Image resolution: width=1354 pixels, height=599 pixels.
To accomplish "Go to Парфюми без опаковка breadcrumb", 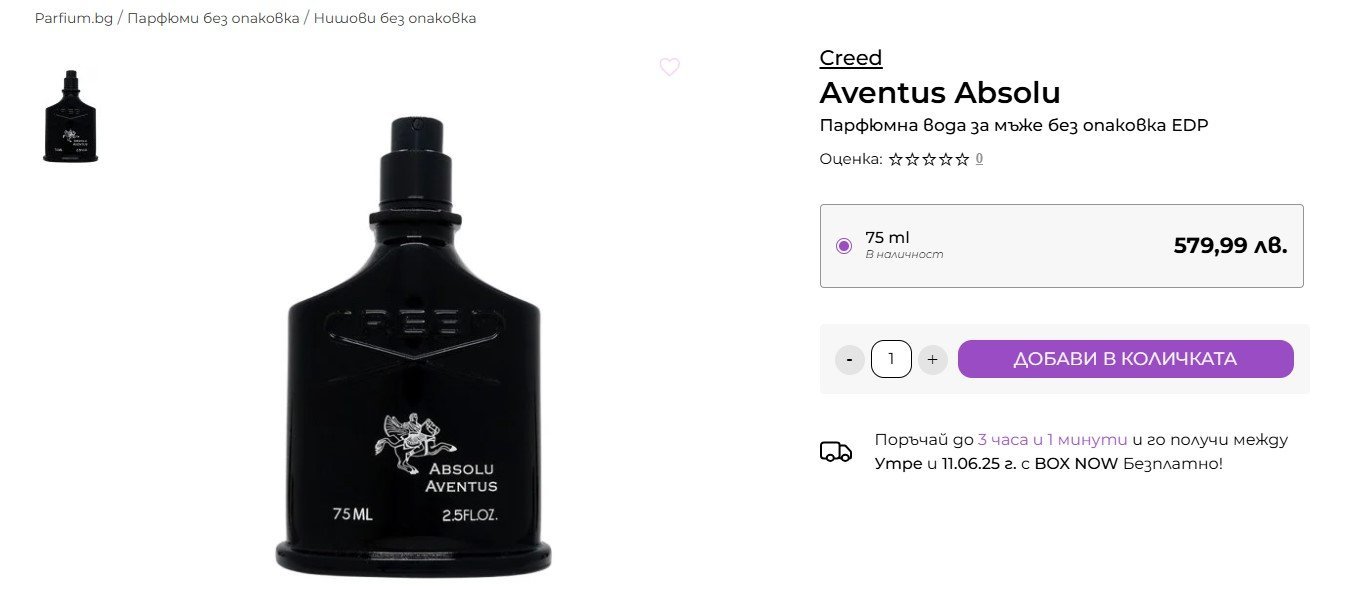I will point(213,19).
